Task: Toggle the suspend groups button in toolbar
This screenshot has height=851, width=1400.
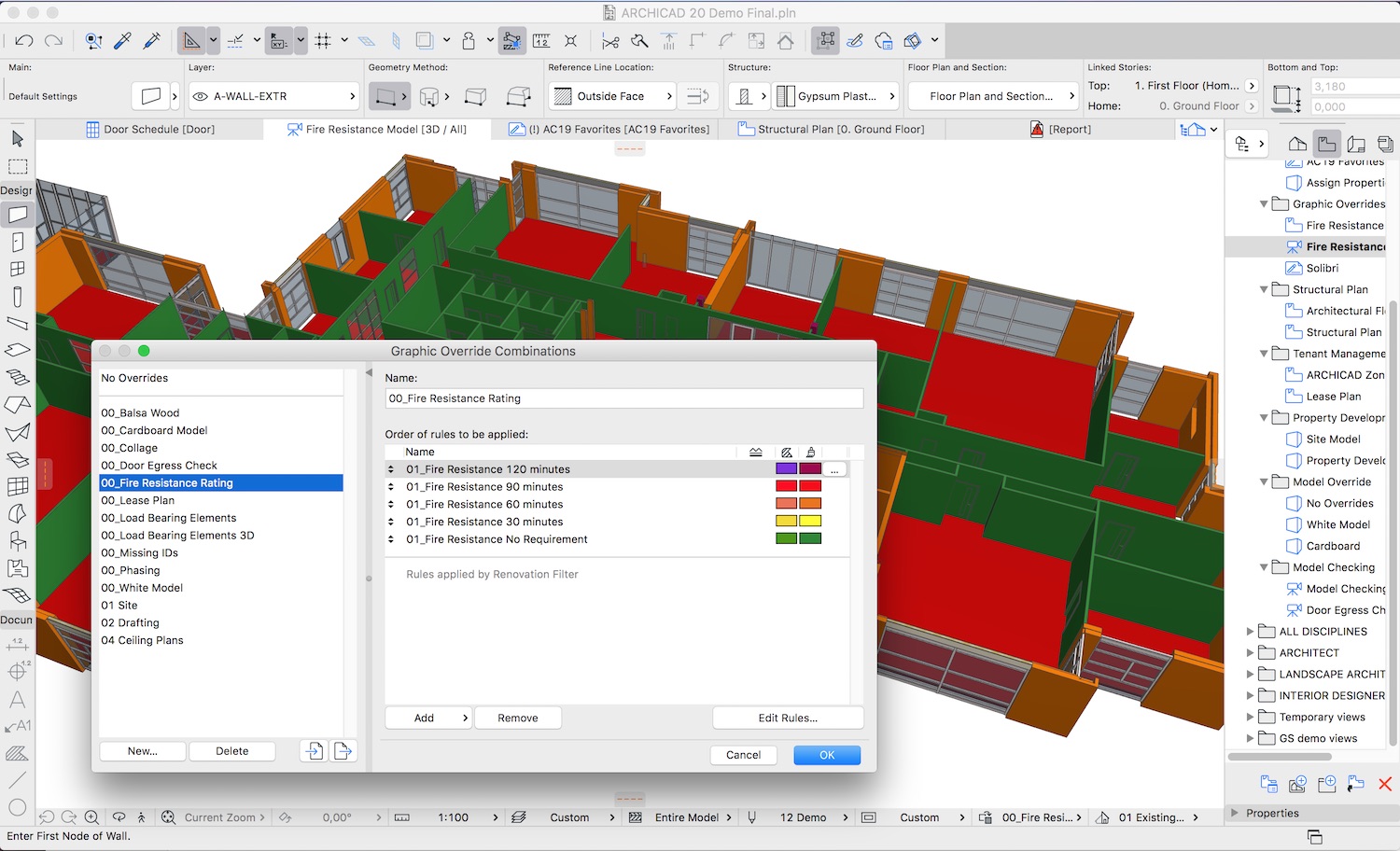Action: pos(825,41)
